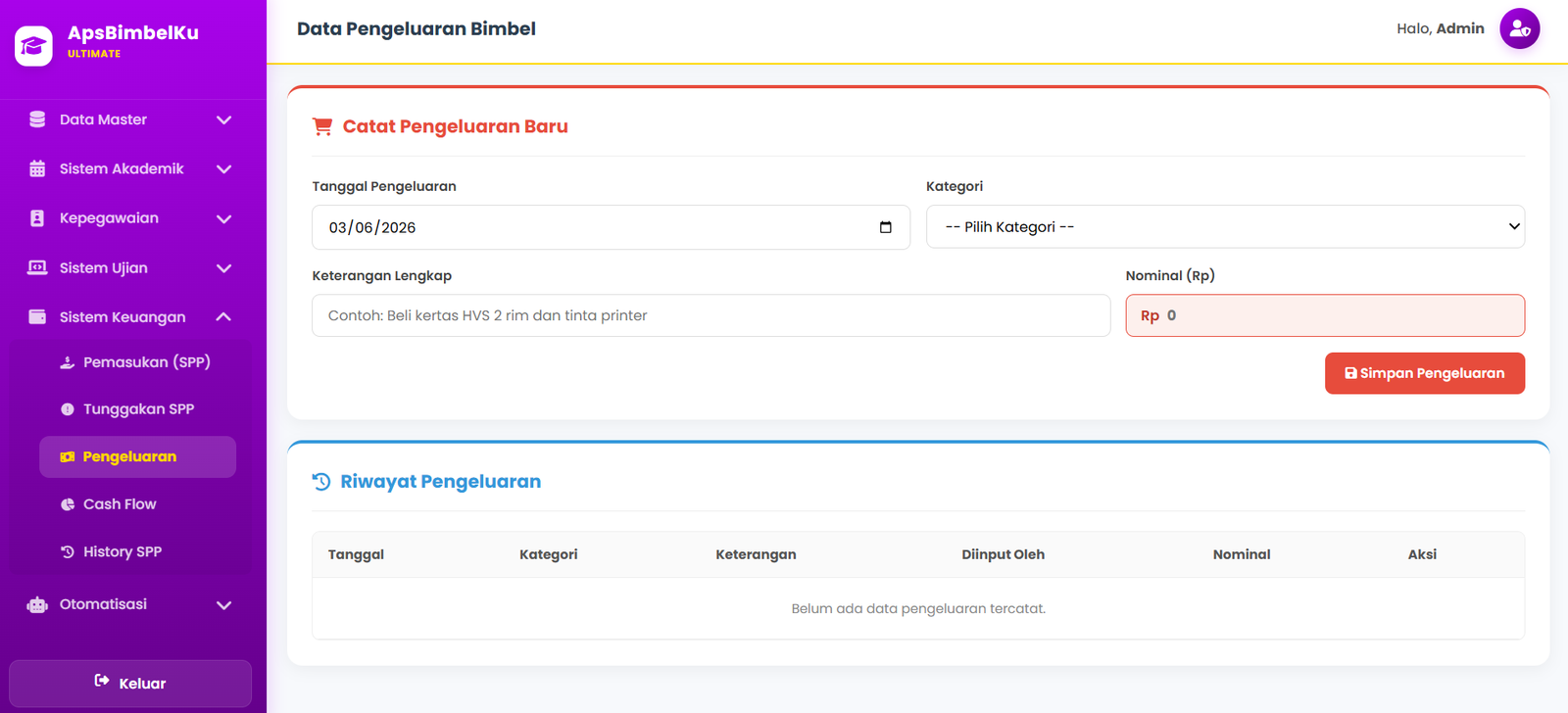This screenshot has height=713, width=1568.
Task: Open the Pilih Kategori dropdown
Action: (x=1225, y=226)
